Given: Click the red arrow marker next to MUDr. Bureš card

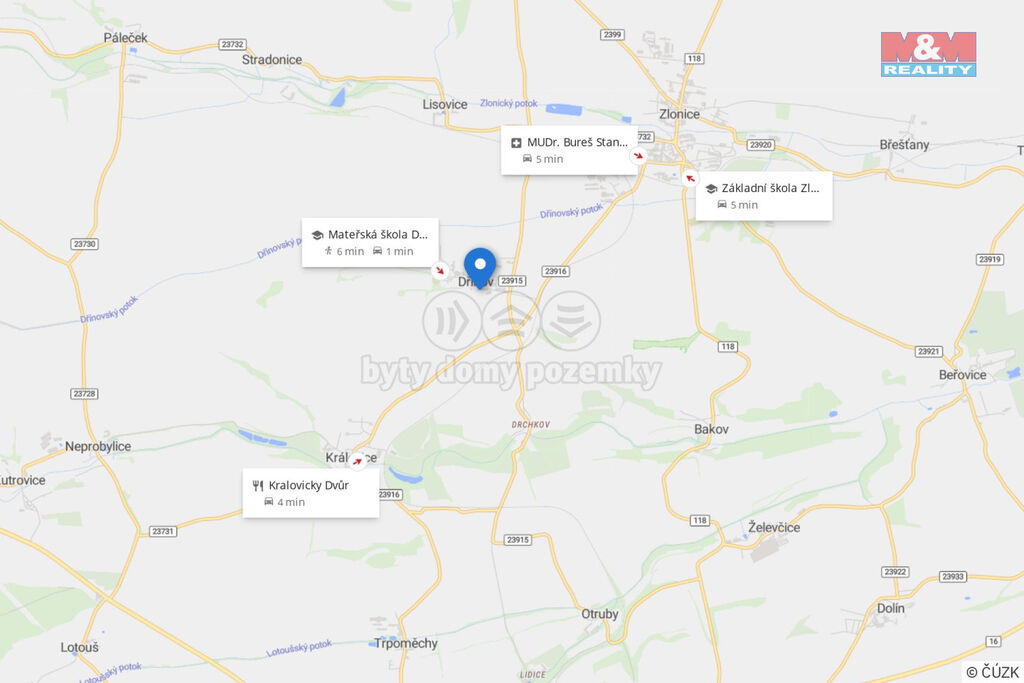Looking at the screenshot, I should [638, 155].
